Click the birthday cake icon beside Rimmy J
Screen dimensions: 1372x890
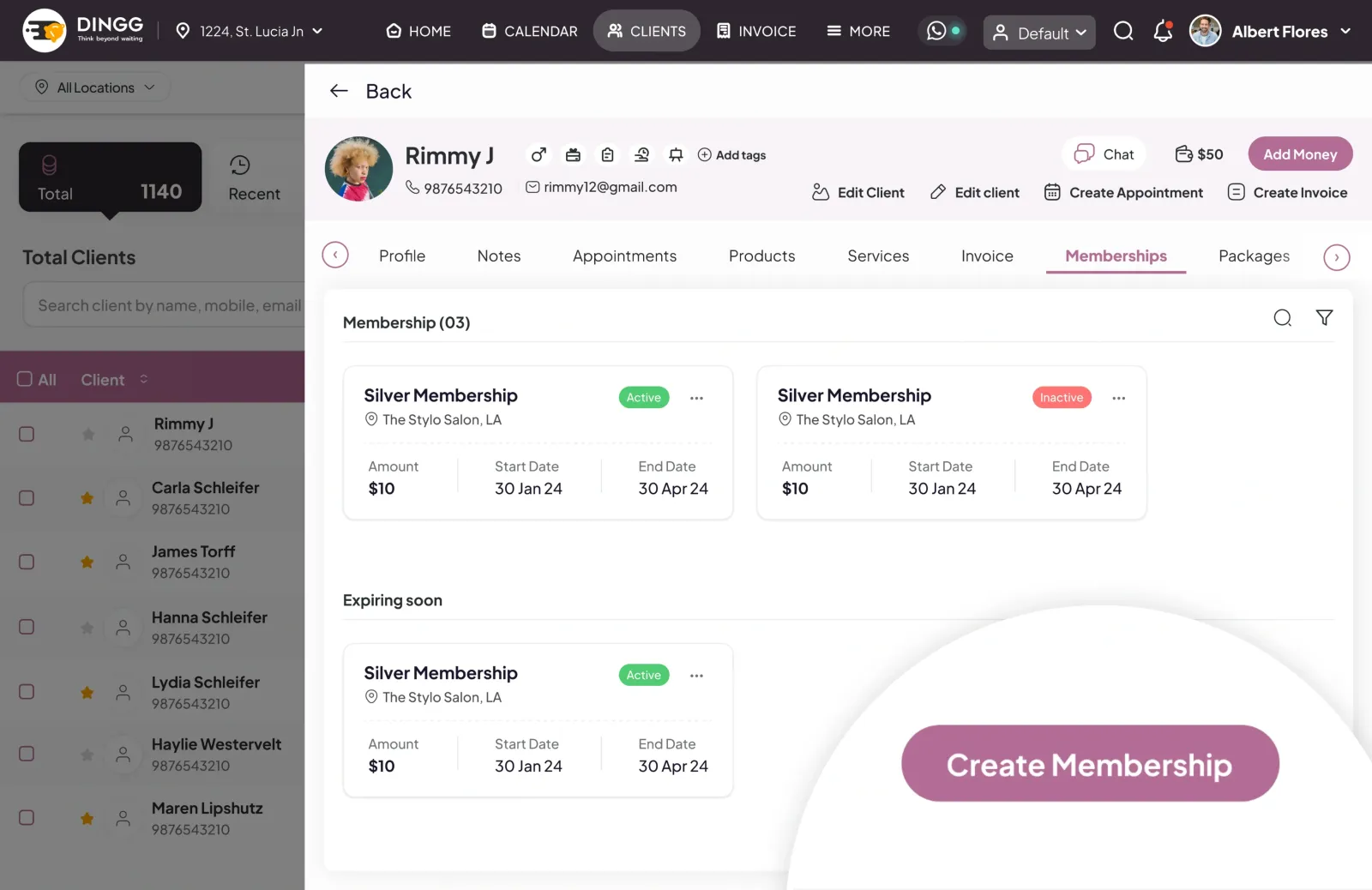tap(573, 154)
